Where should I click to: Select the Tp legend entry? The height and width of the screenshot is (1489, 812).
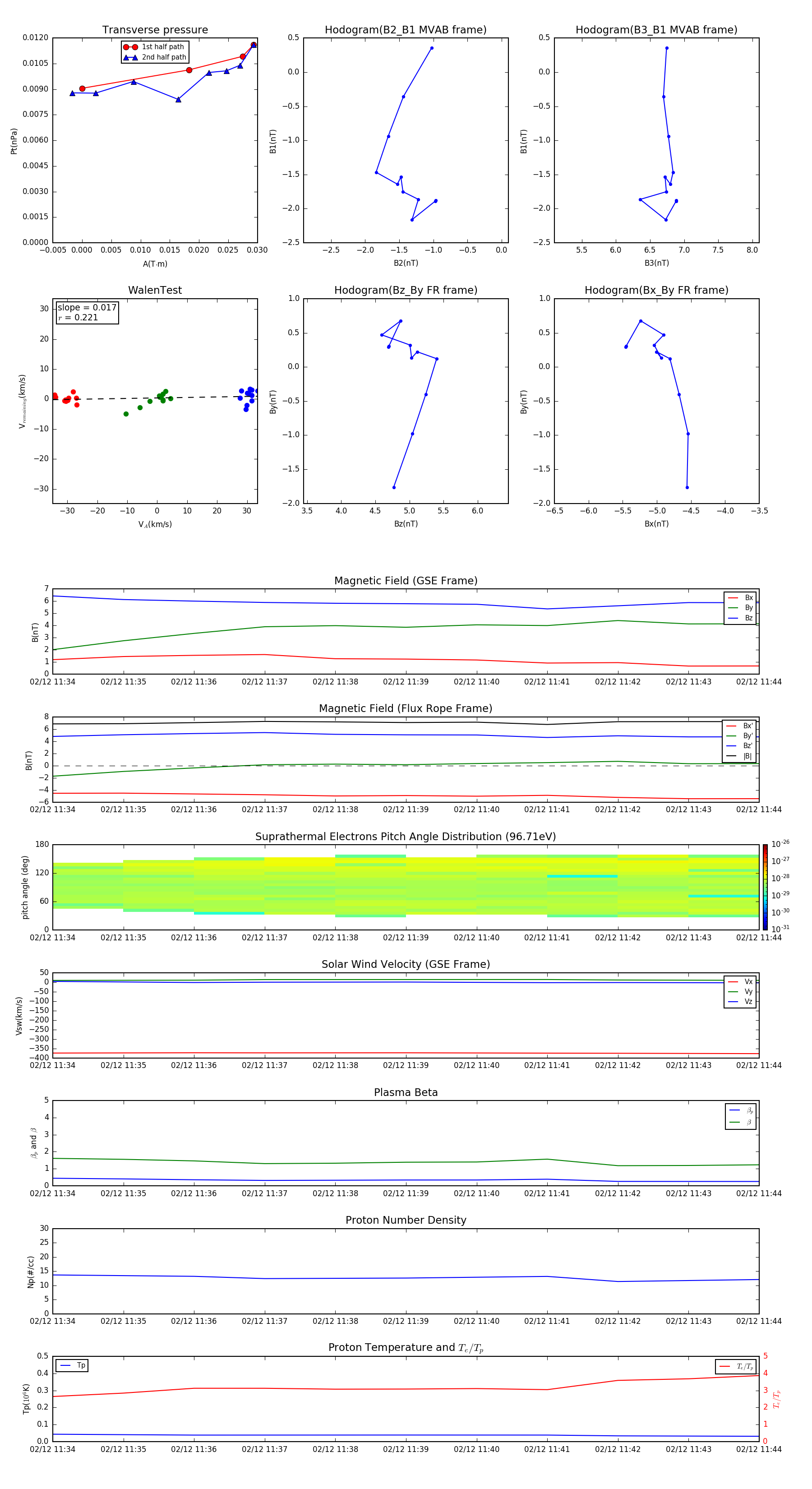(72, 1365)
